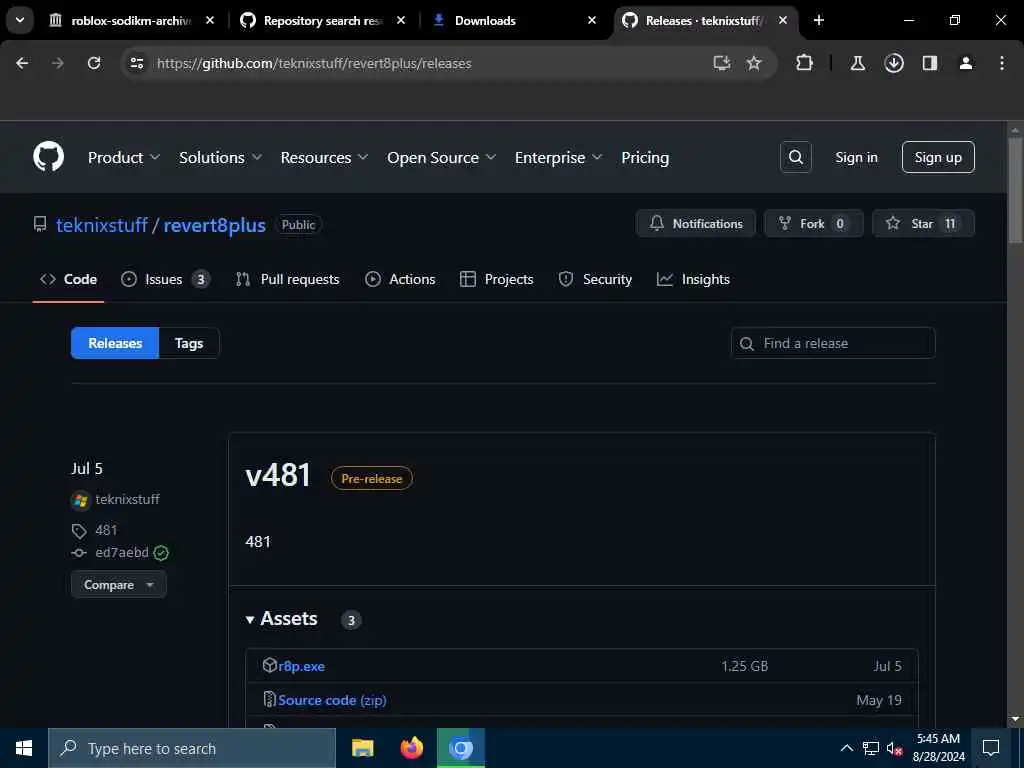
Task: Fork the repository with Fork button
Action: [813, 223]
